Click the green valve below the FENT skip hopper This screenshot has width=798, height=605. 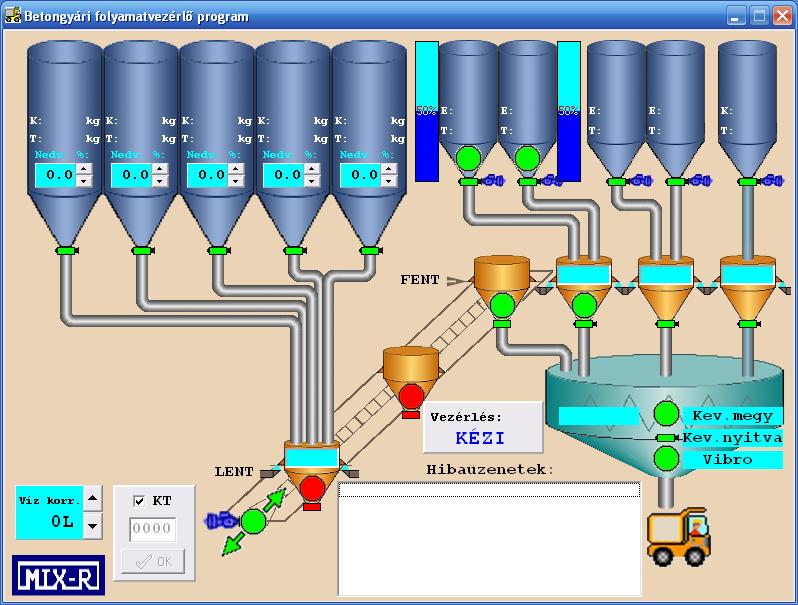click(x=502, y=324)
